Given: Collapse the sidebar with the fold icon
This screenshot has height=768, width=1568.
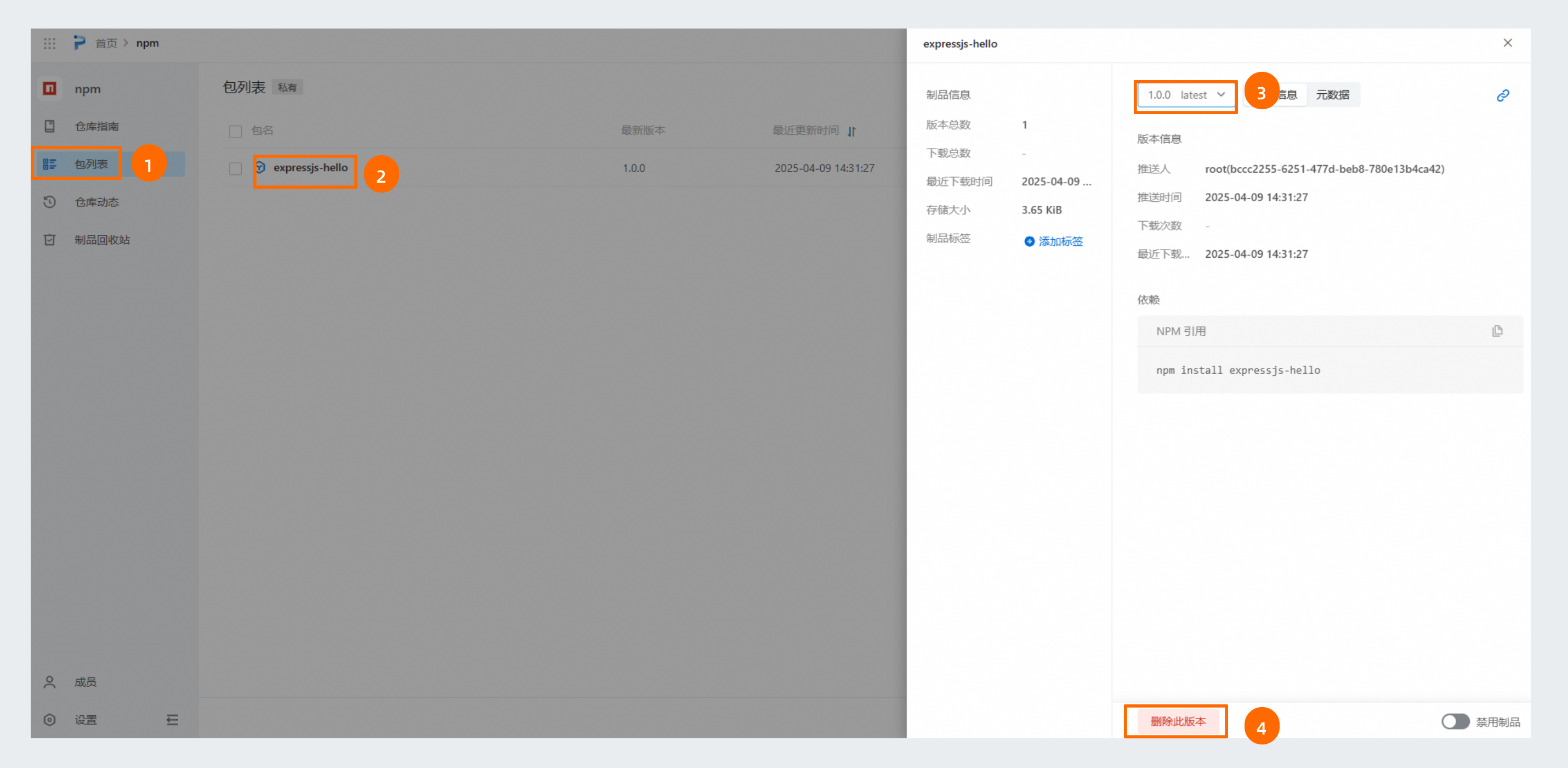Looking at the screenshot, I should [172, 720].
